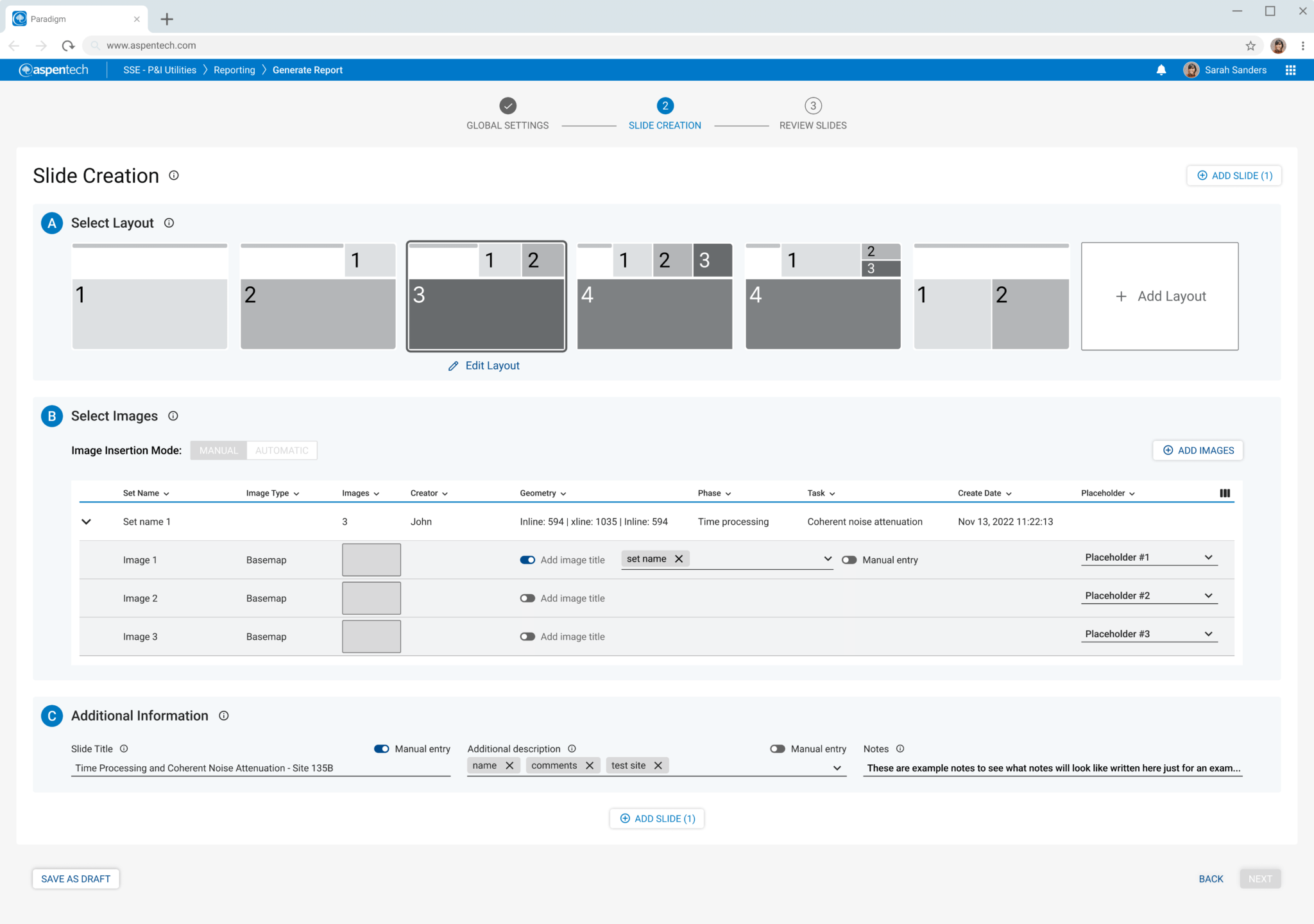
Task: Remove the 'test site' tag
Action: pyautogui.click(x=658, y=766)
